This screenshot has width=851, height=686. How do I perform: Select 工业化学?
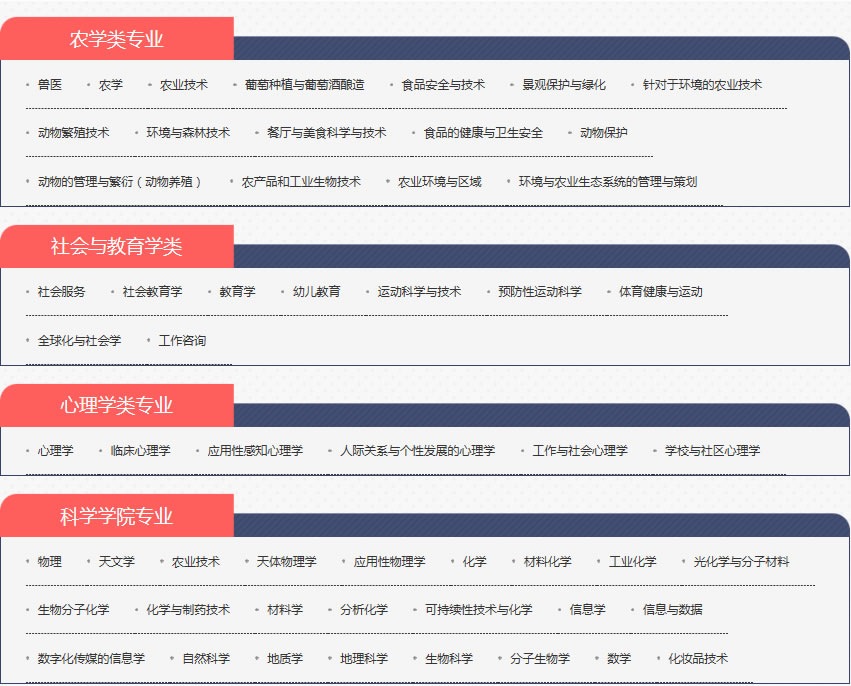pos(632,562)
